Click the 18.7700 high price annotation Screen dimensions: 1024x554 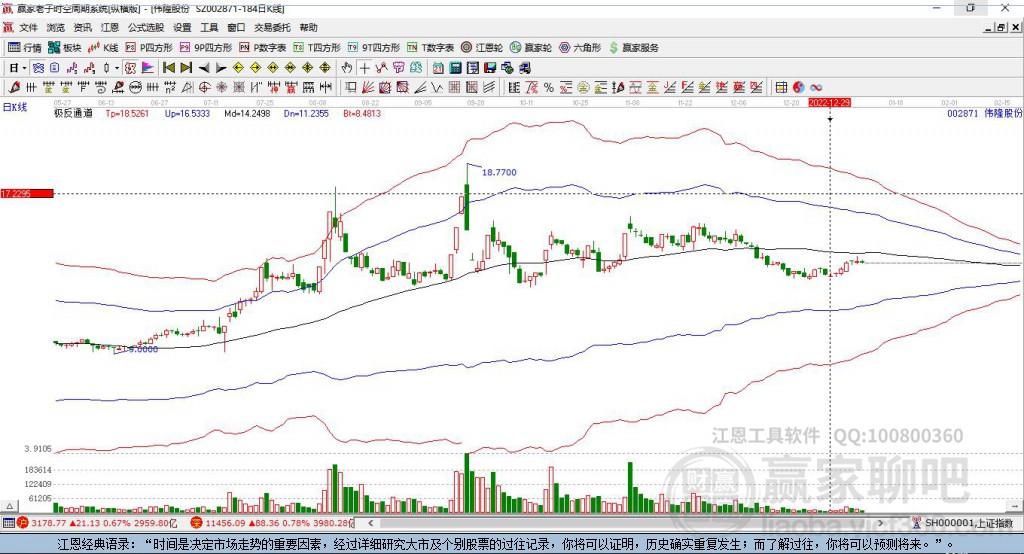[x=499, y=172]
